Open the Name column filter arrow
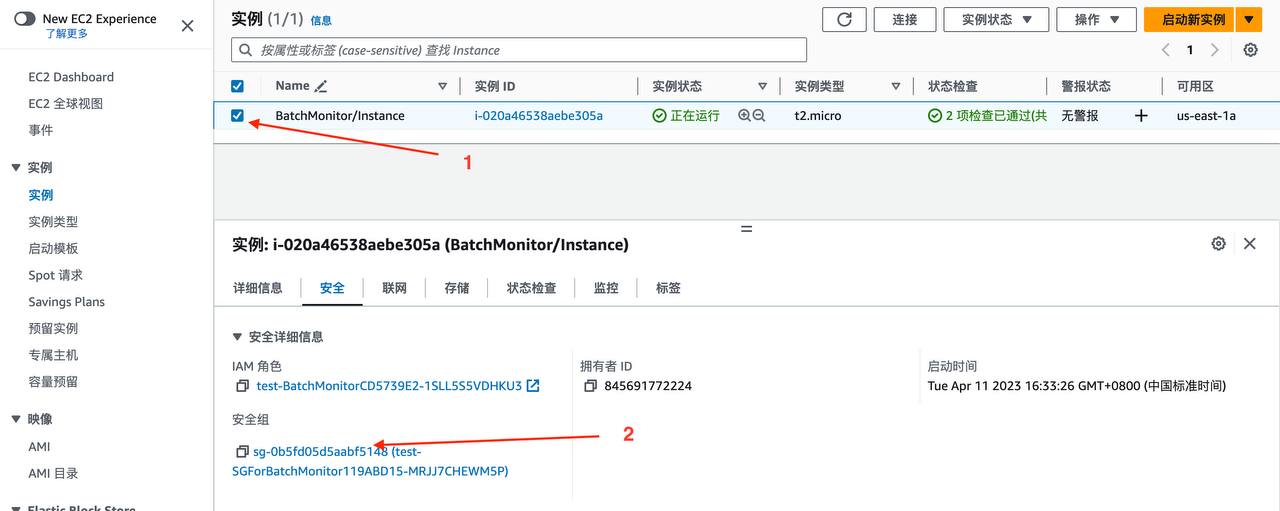 tap(443, 86)
